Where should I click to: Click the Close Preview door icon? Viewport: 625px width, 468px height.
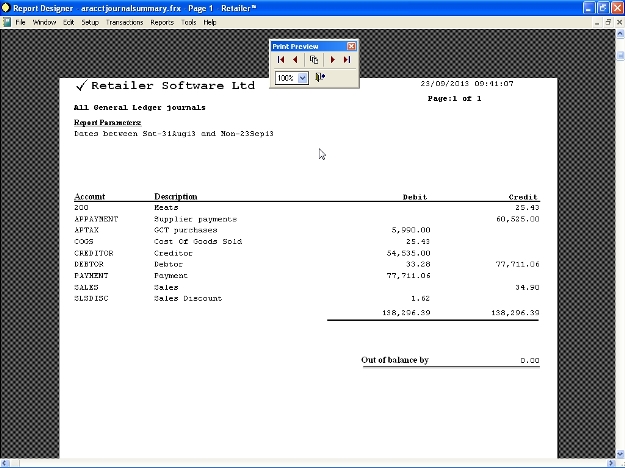[x=320, y=77]
